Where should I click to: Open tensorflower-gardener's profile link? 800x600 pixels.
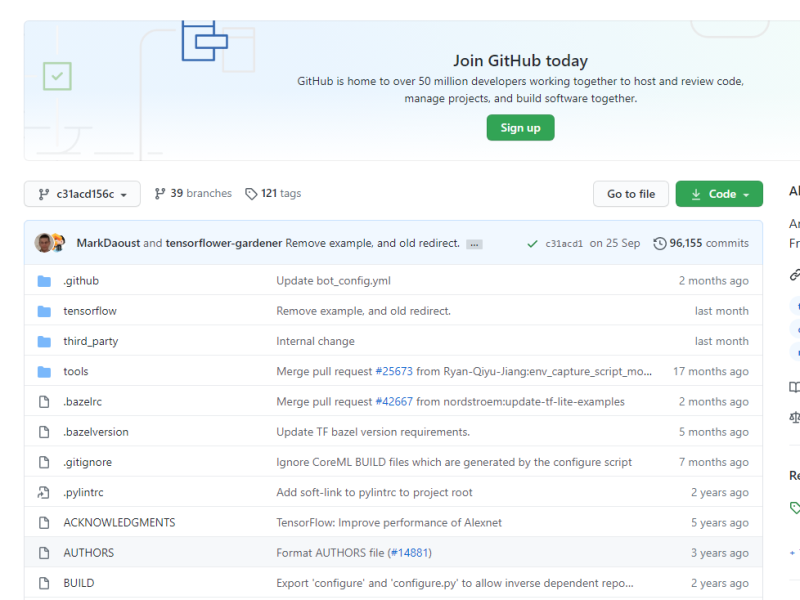point(223,243)
